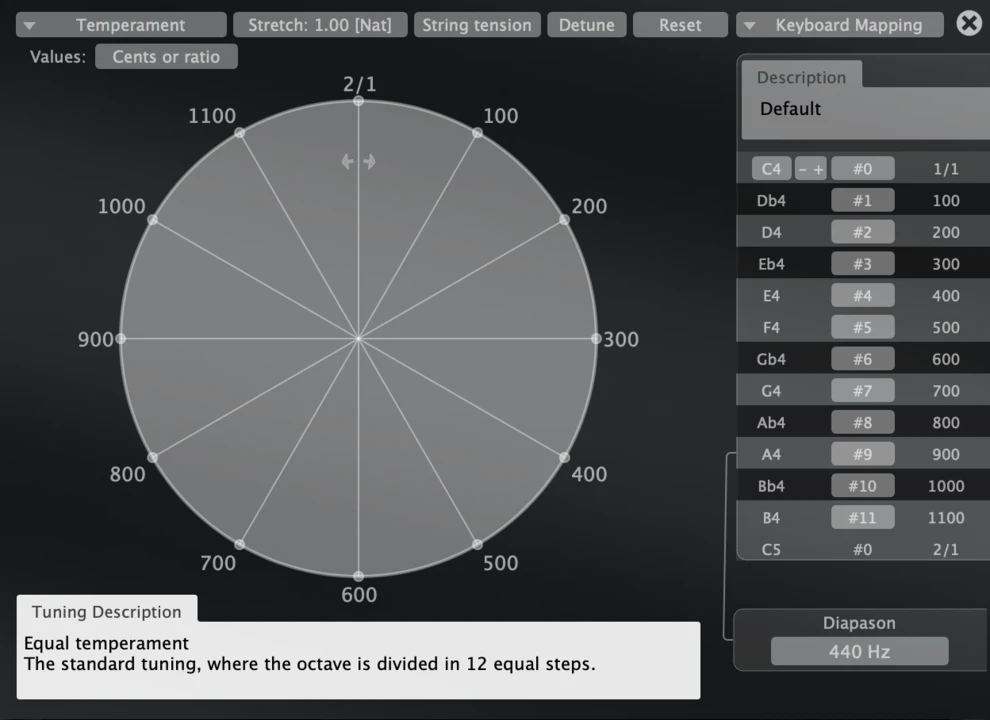
Task: Select the Tuning Description tab
Action: (107, 612)
